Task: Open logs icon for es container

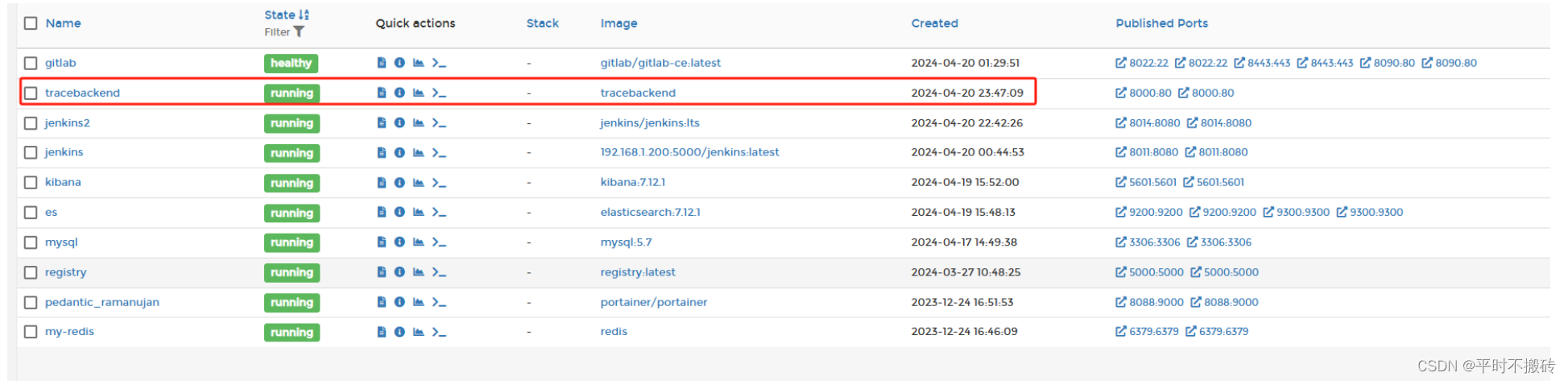Action: [382, 212]
